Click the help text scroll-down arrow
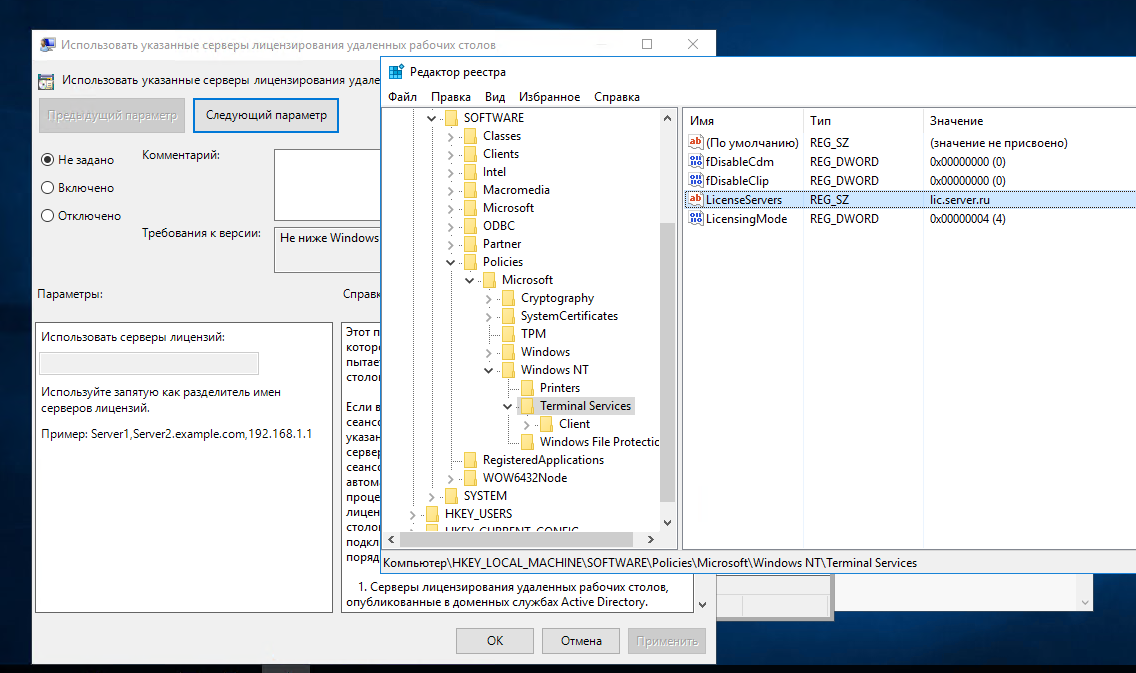 (x=702, y=604)
